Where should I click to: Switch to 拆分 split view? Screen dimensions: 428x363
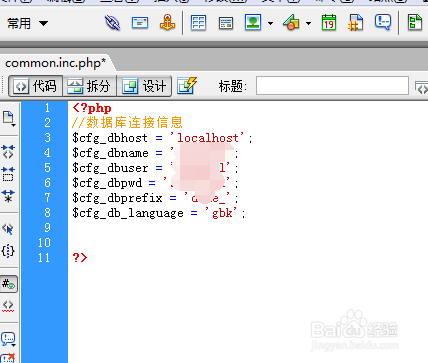tap(89, 86)
